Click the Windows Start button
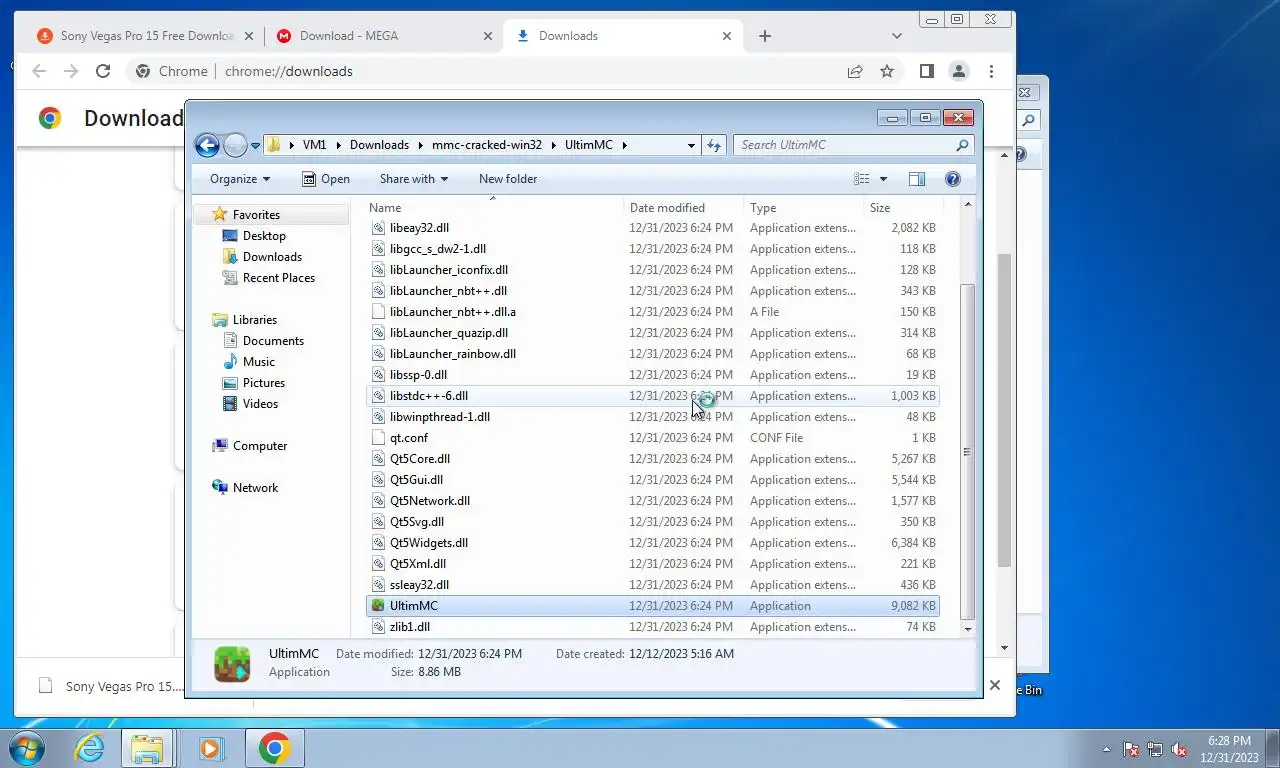The height and width of the screenshot is (768, 1280). coord(26,748)
